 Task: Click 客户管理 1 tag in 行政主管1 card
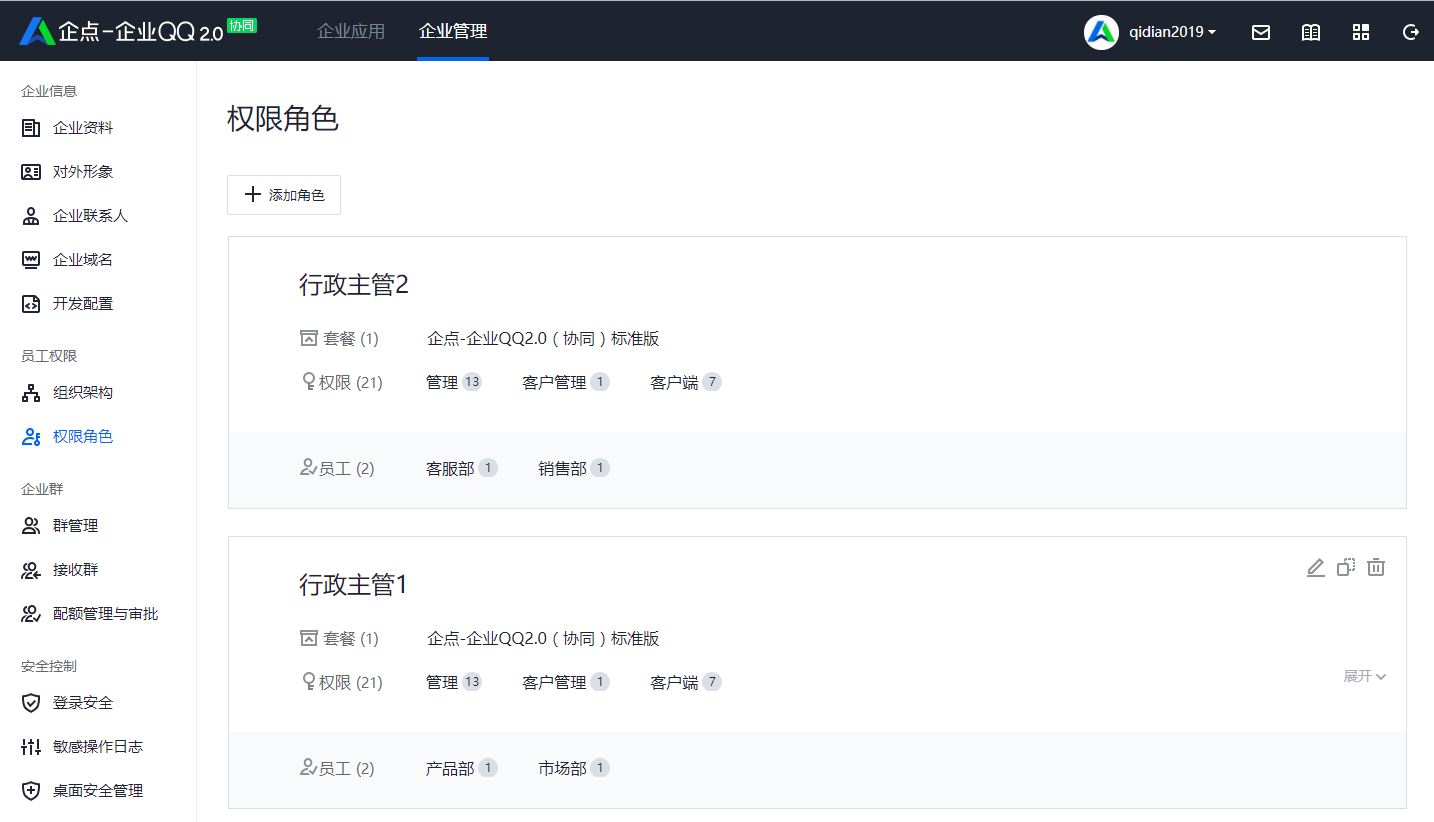coord(566,682)
